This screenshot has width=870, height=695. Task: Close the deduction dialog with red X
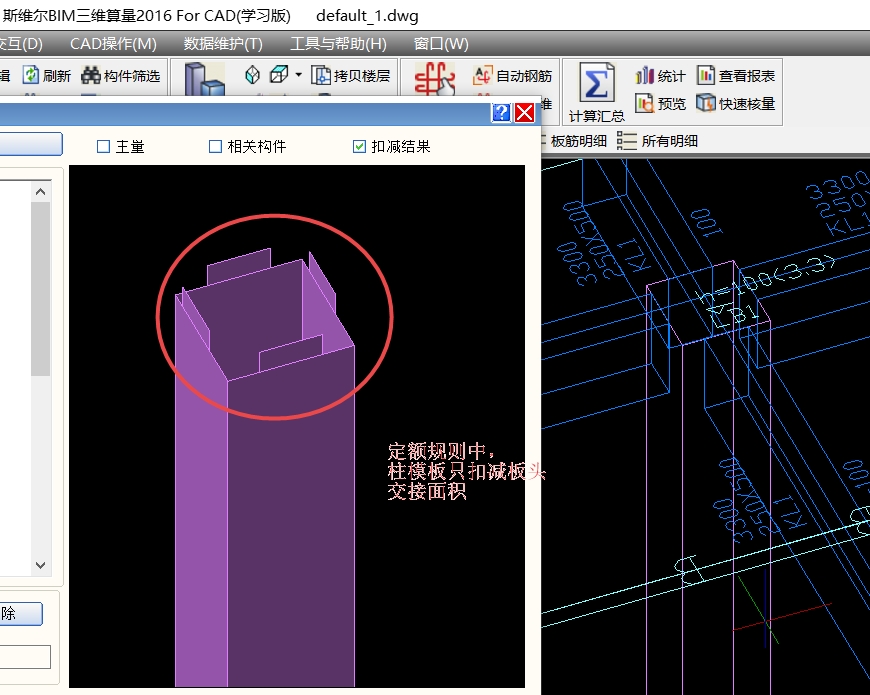tap(524, 113)
